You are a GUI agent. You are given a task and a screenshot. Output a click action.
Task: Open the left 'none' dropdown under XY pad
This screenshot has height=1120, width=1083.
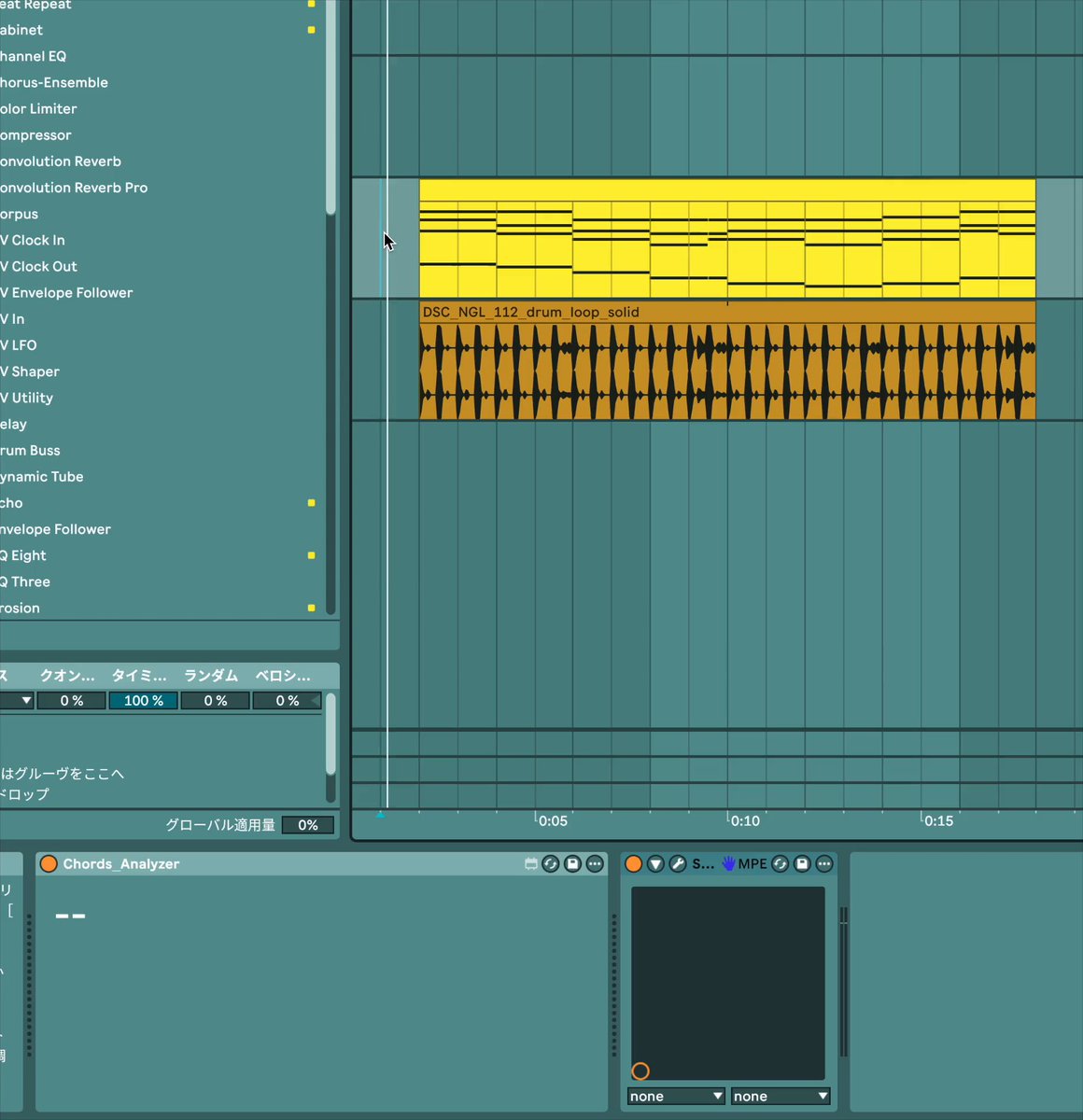pos(677,1096)
